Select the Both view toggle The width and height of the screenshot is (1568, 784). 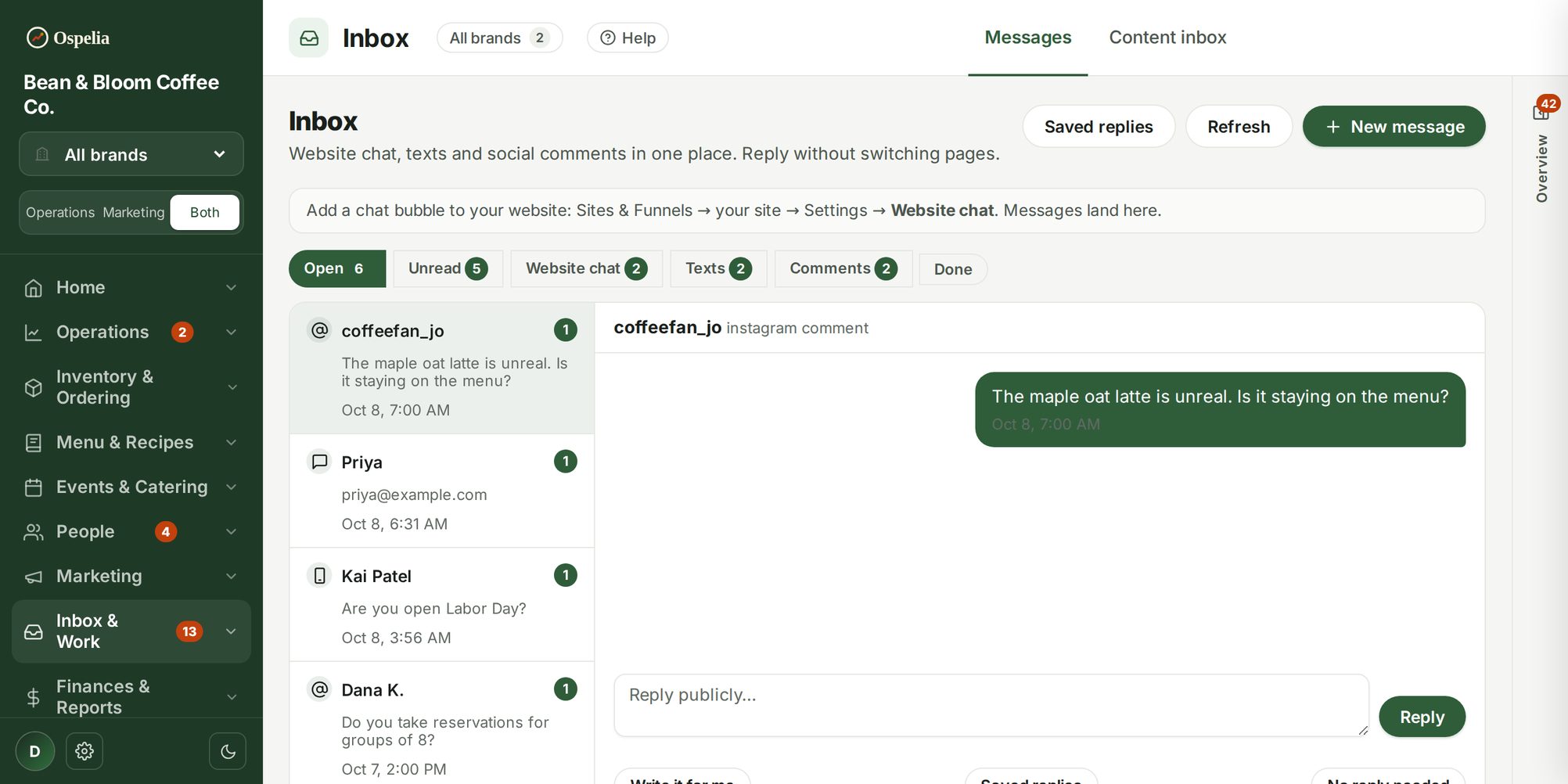click(205, 213)
